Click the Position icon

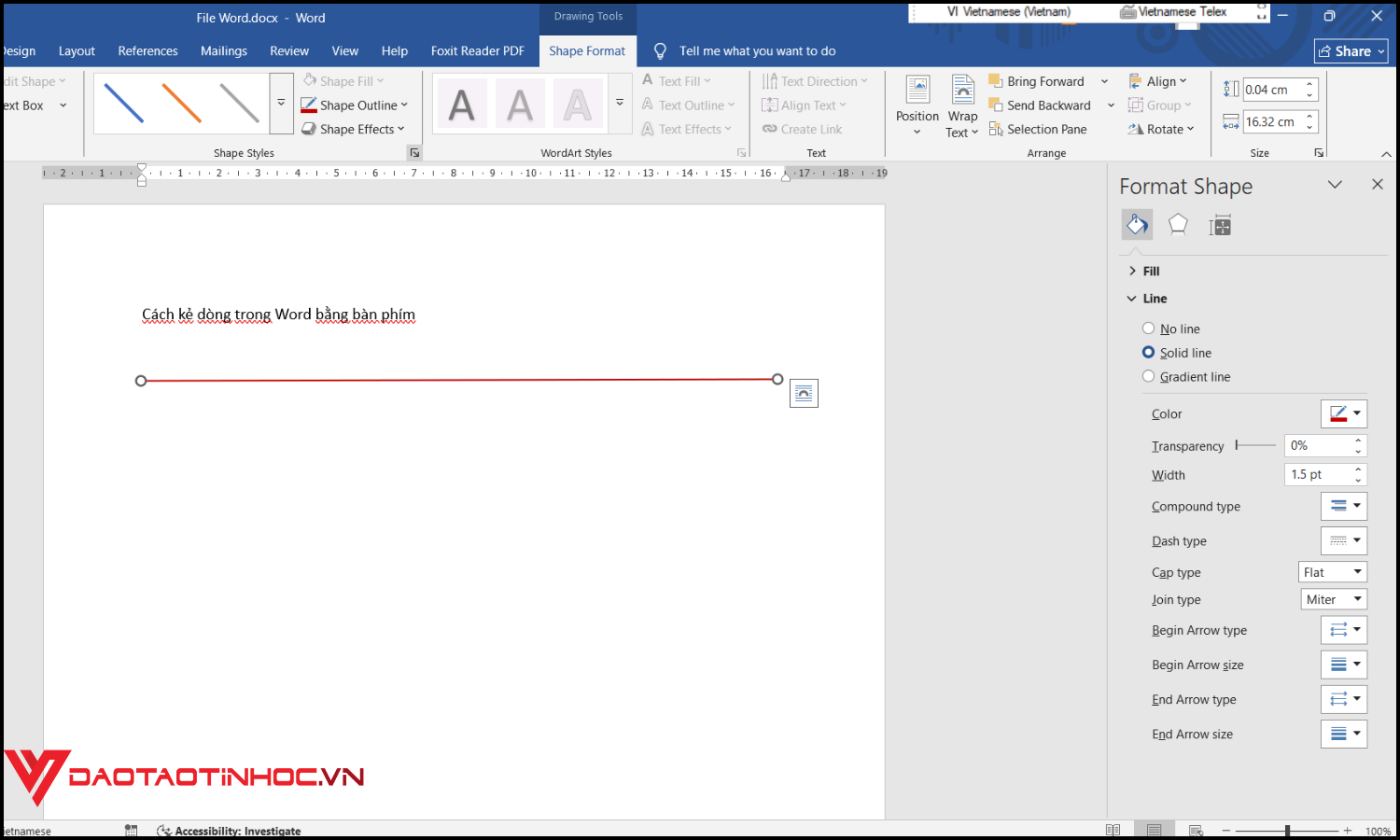tap(917, 103)
